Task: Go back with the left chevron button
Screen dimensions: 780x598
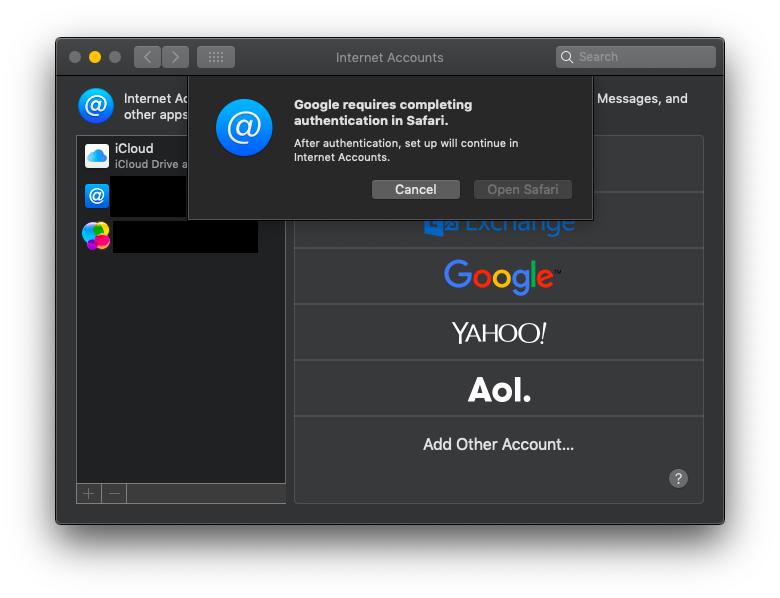Action: pyautogui.click(x=147, y=57)
